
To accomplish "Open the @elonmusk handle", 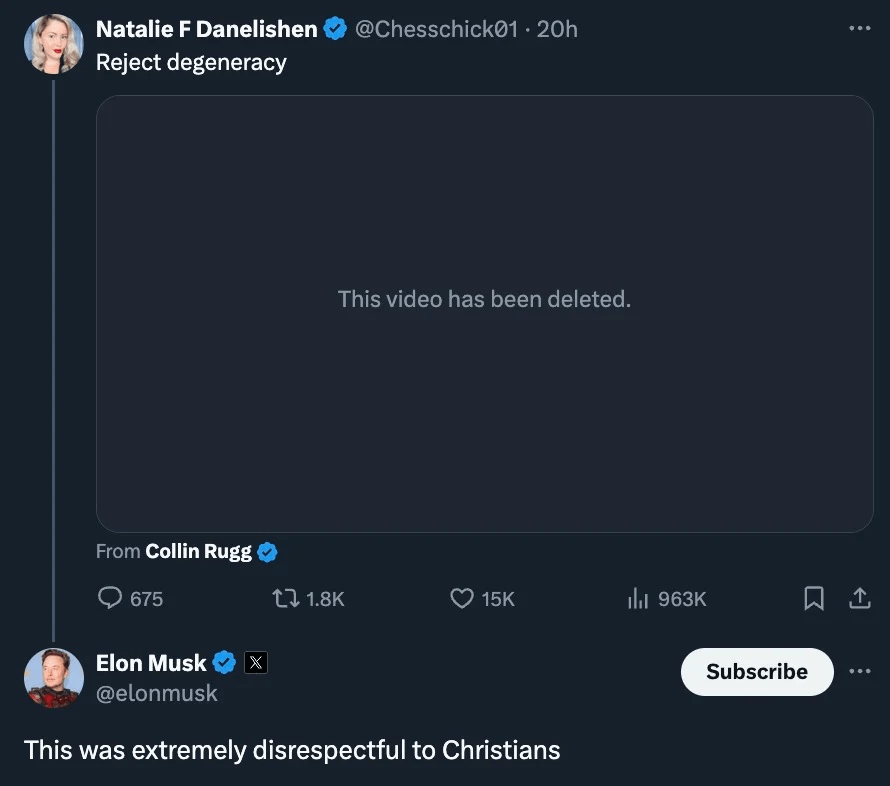I will [157, 693].
